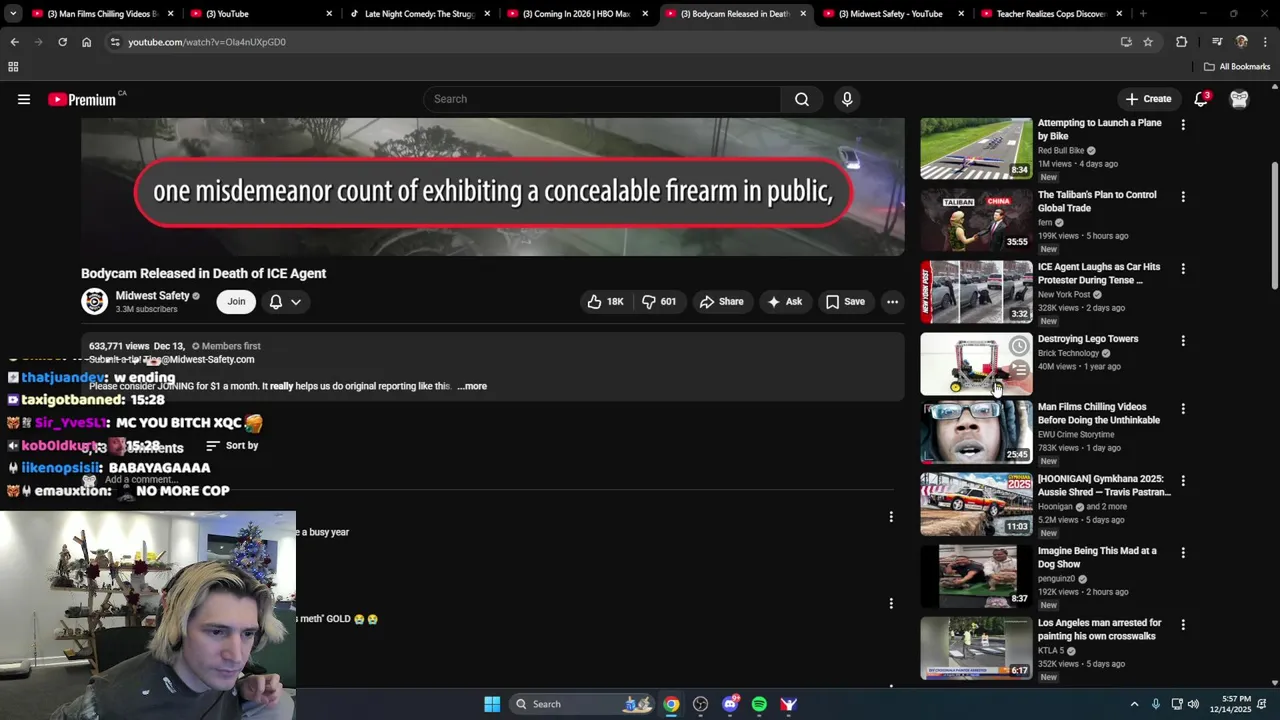Open options for Attempting to Launch a Plane
Screen dimensions: 1280x720
coord(1183,125)
